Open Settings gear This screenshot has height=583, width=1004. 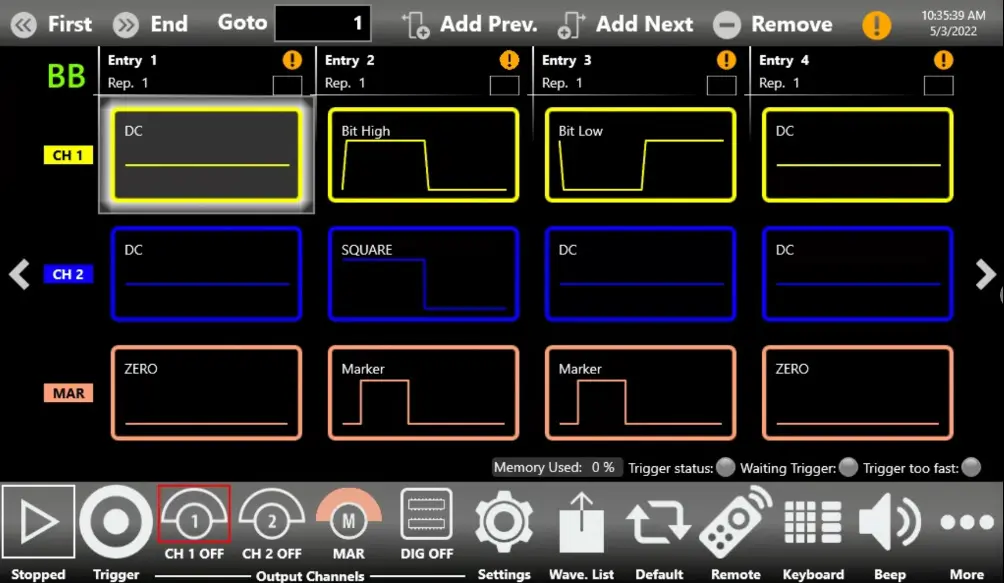pos(504,522)
